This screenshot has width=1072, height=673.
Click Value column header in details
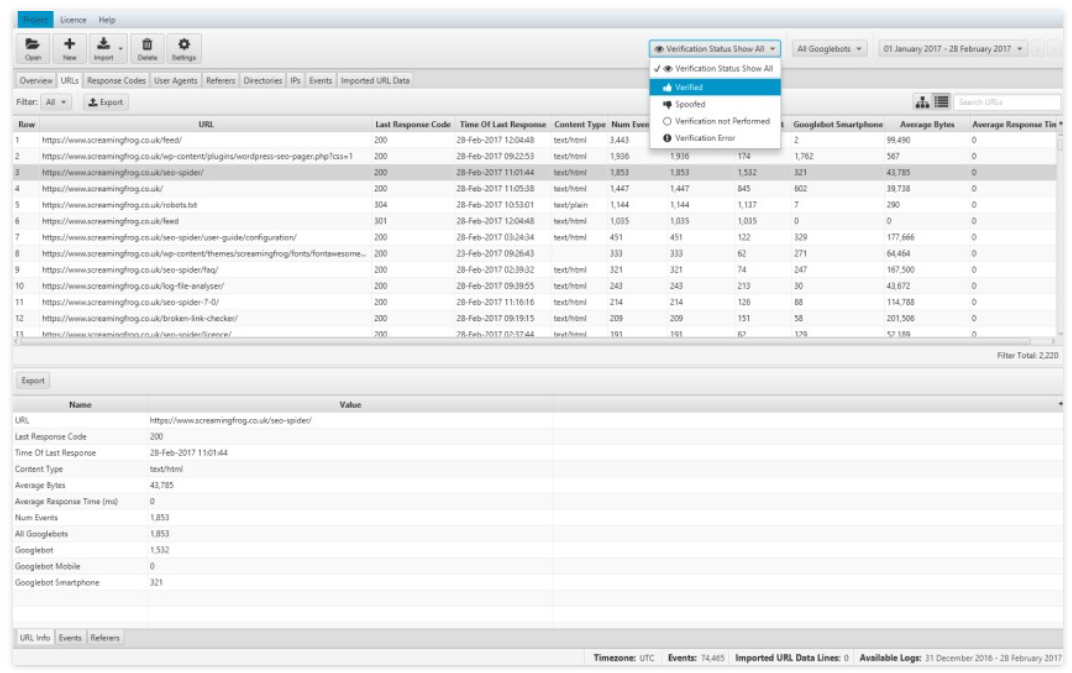click(350, 405)
